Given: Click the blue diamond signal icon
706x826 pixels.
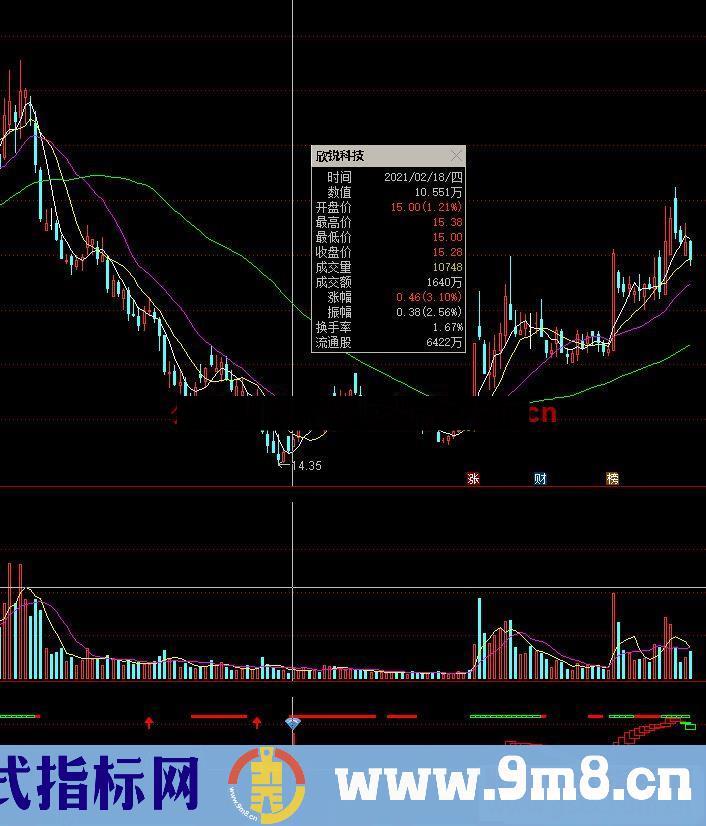Looking at the screenshot, I should (293, 722).
